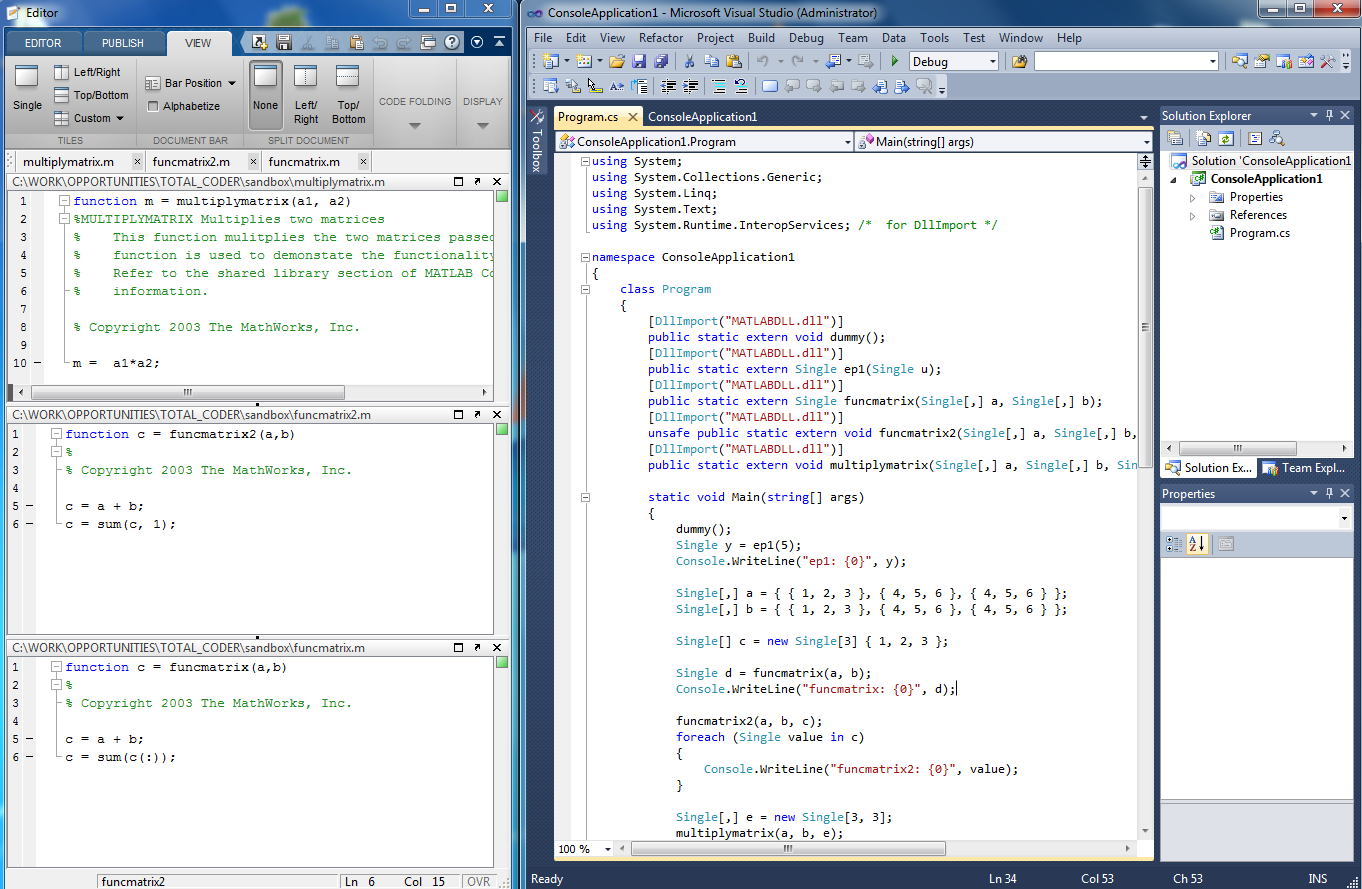Close the funcmatrix2.m document tab
This screenshot has width=1362, height=889.
tap(252, 161)
